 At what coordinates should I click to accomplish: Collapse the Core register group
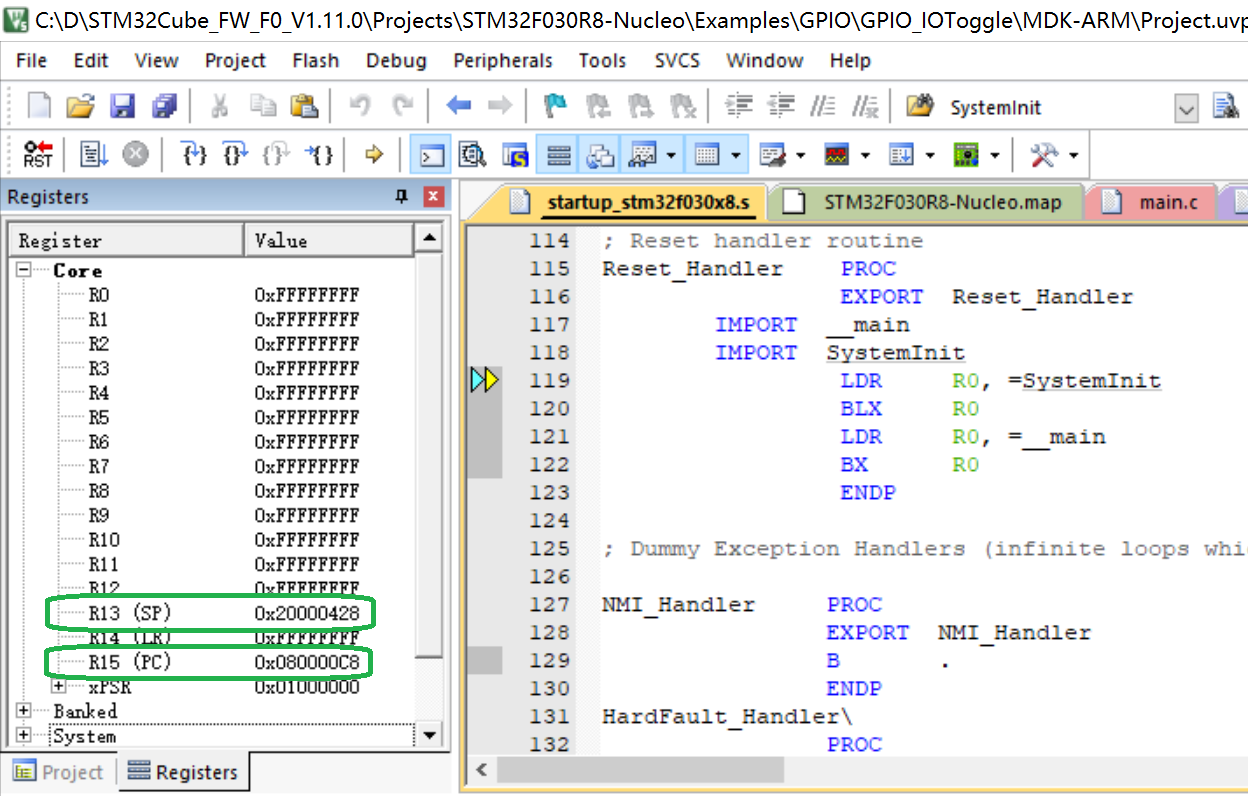coord(23,270)
